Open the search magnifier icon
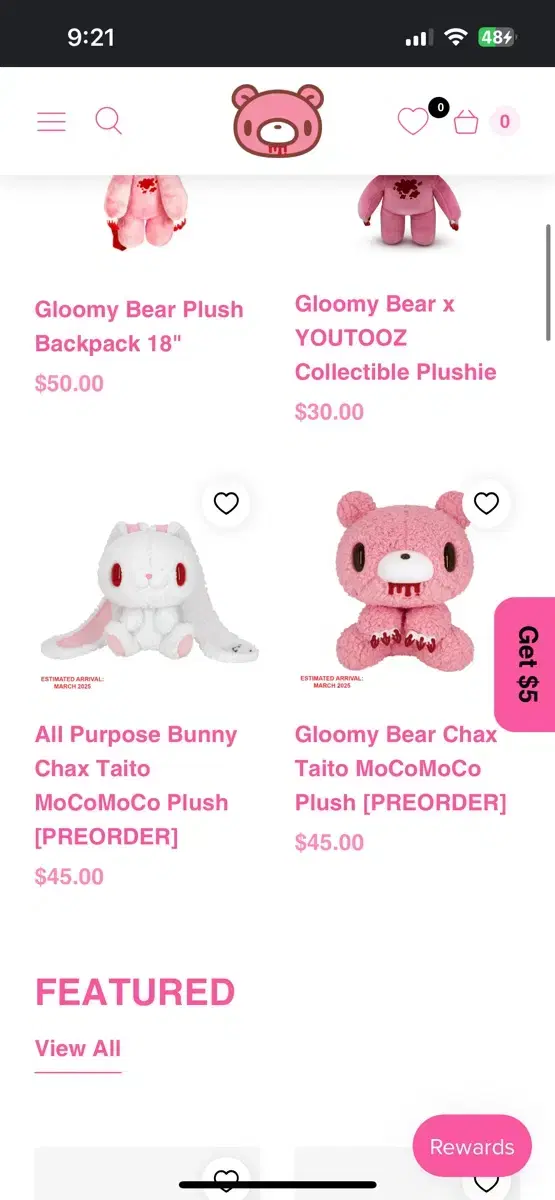555x1200 pixels. [x=108, y=121]
